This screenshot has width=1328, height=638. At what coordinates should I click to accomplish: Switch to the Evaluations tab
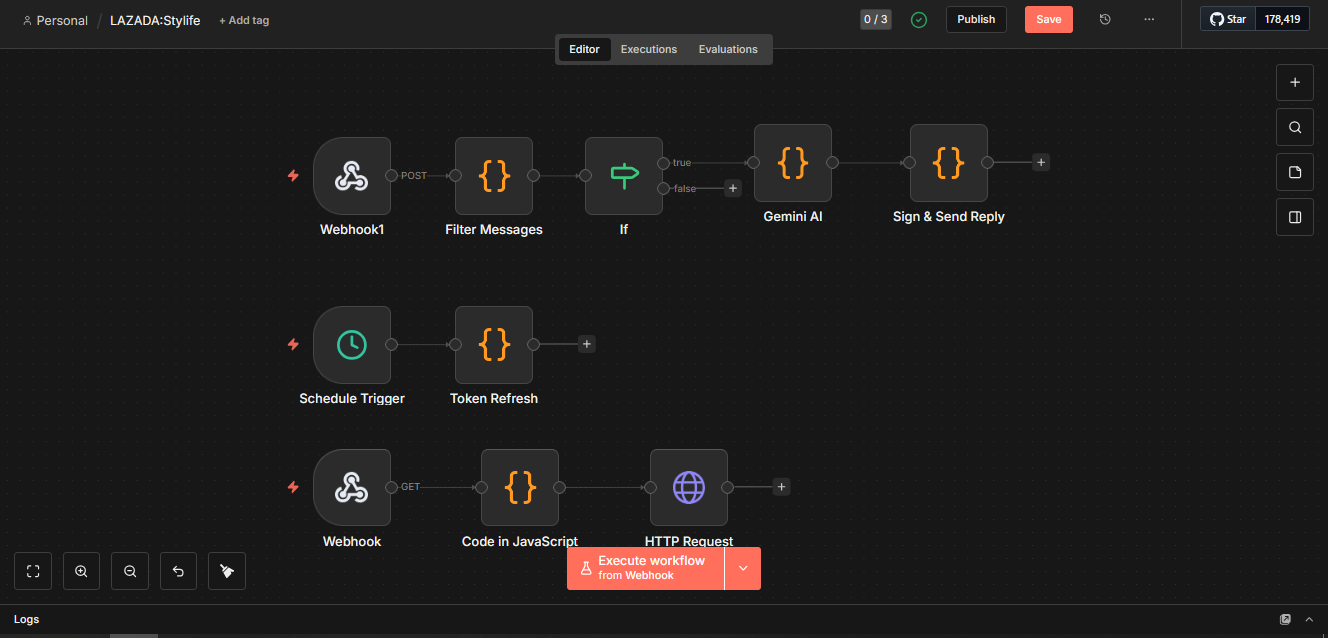728,49
